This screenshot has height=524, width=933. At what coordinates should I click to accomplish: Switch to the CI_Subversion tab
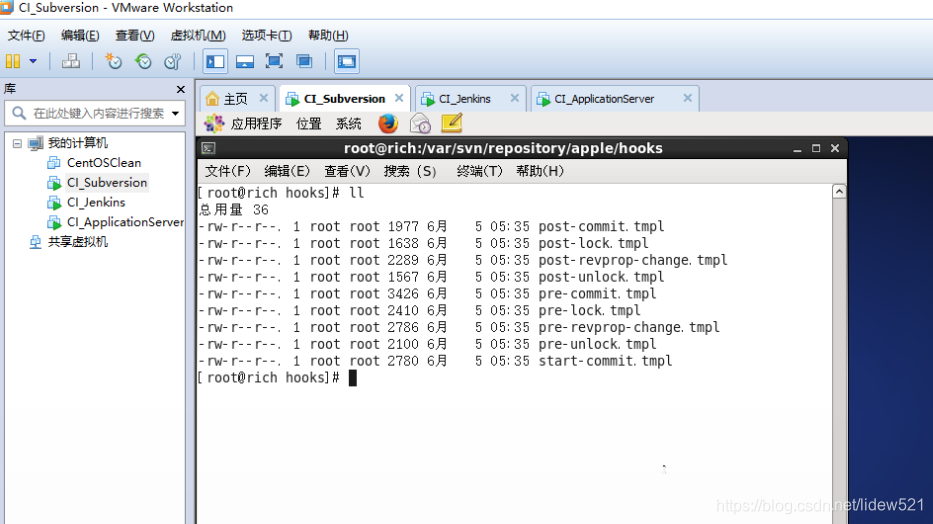[x=345, y=99]
